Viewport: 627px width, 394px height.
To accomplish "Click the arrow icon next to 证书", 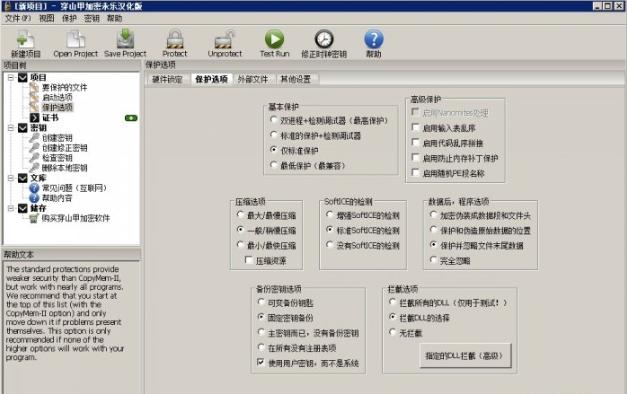I will click(x=34, y=118).
